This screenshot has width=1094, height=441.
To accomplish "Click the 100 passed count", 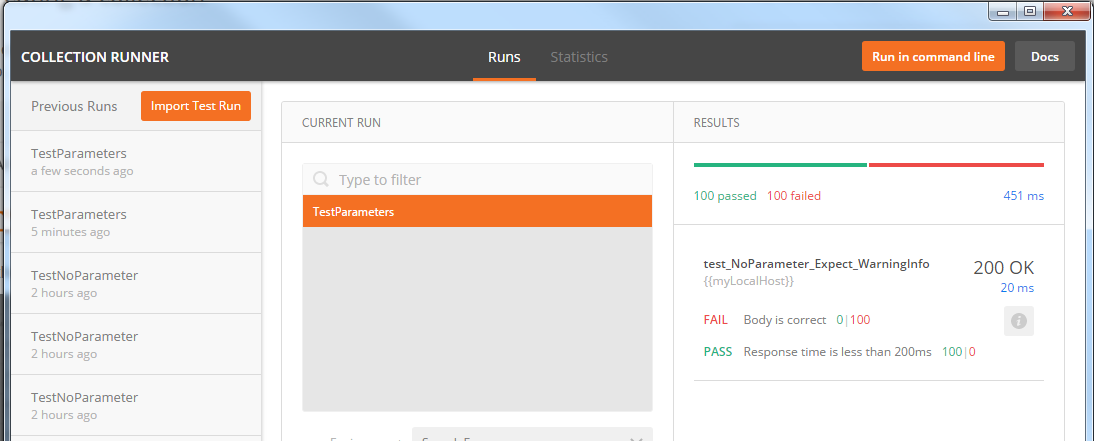I will coord(725,196).
